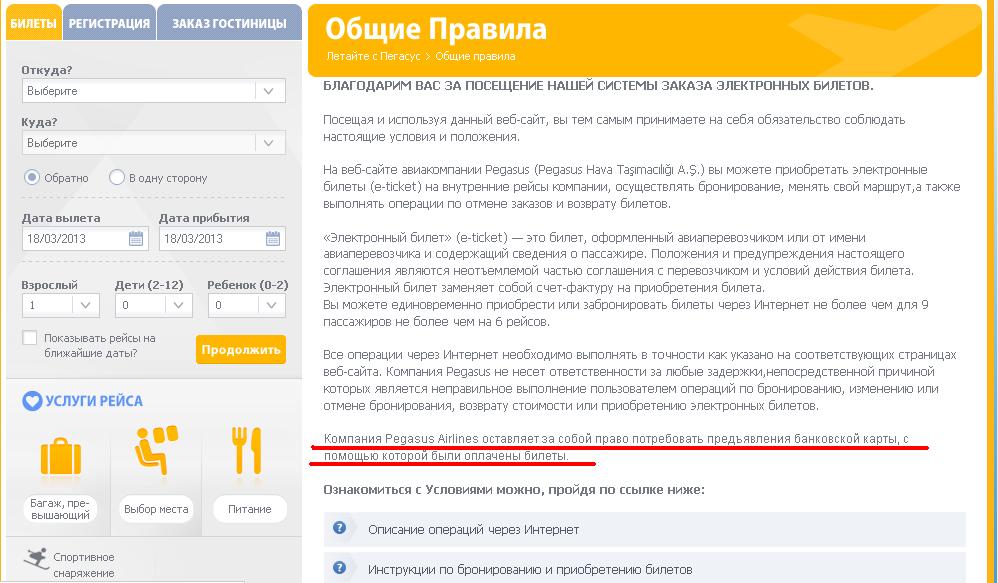Viewport: 998px width, 583px height.
Task: Switch to the РЕГИСТРАЦИЯ tab
Action: click(x=109, y=23)
